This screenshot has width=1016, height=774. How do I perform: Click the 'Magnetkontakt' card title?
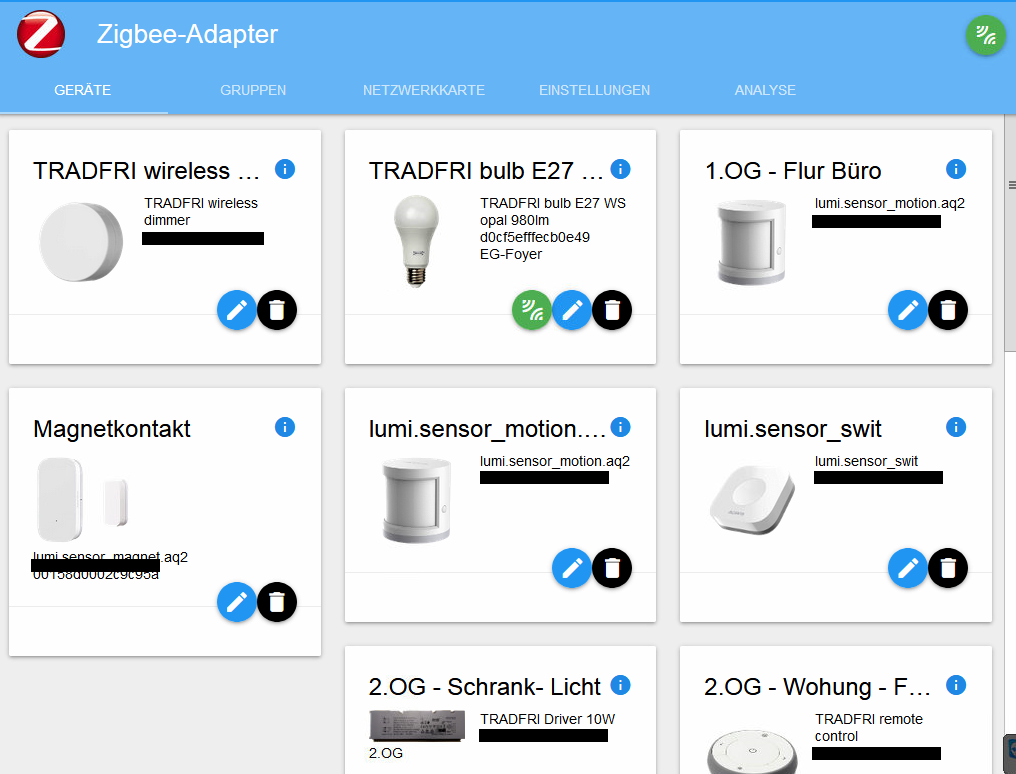pos(111,429)
